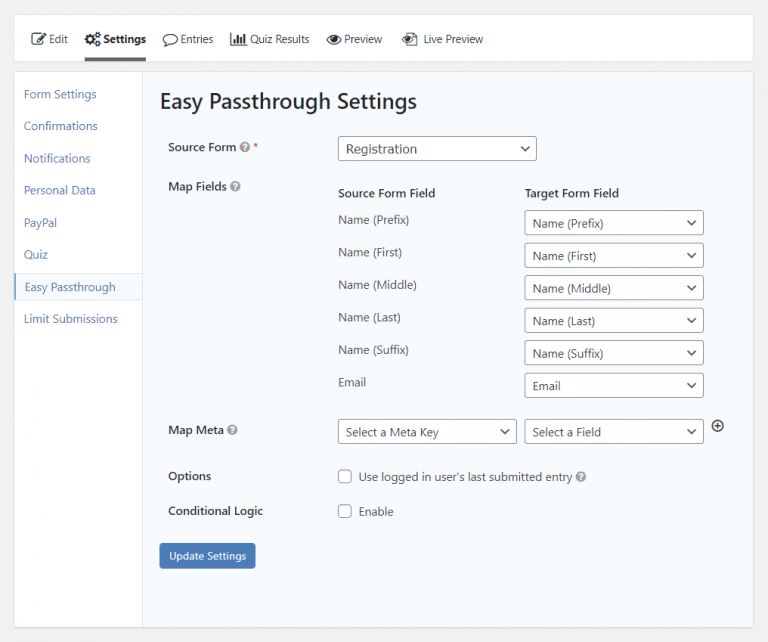Click the source field label Email
This screenshot has width=768, height=642.
[x=352, y=382]
